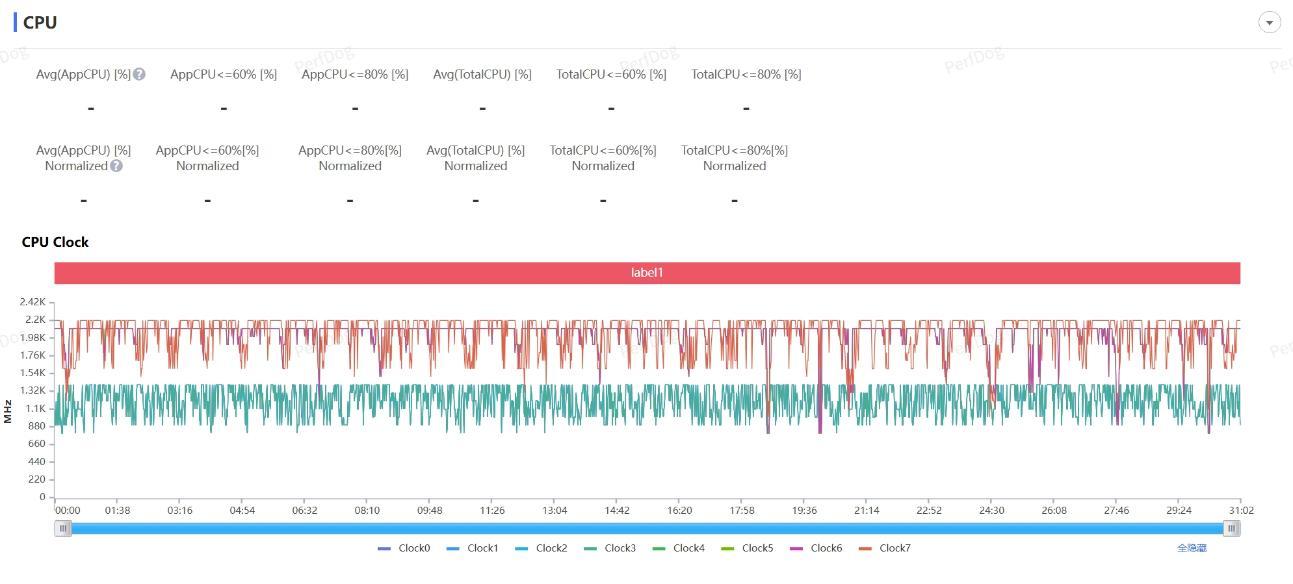Image resolution: width=1293 pixels, height=584 pixels.
Task: Click the CPU section title
Action: point(40,22)
